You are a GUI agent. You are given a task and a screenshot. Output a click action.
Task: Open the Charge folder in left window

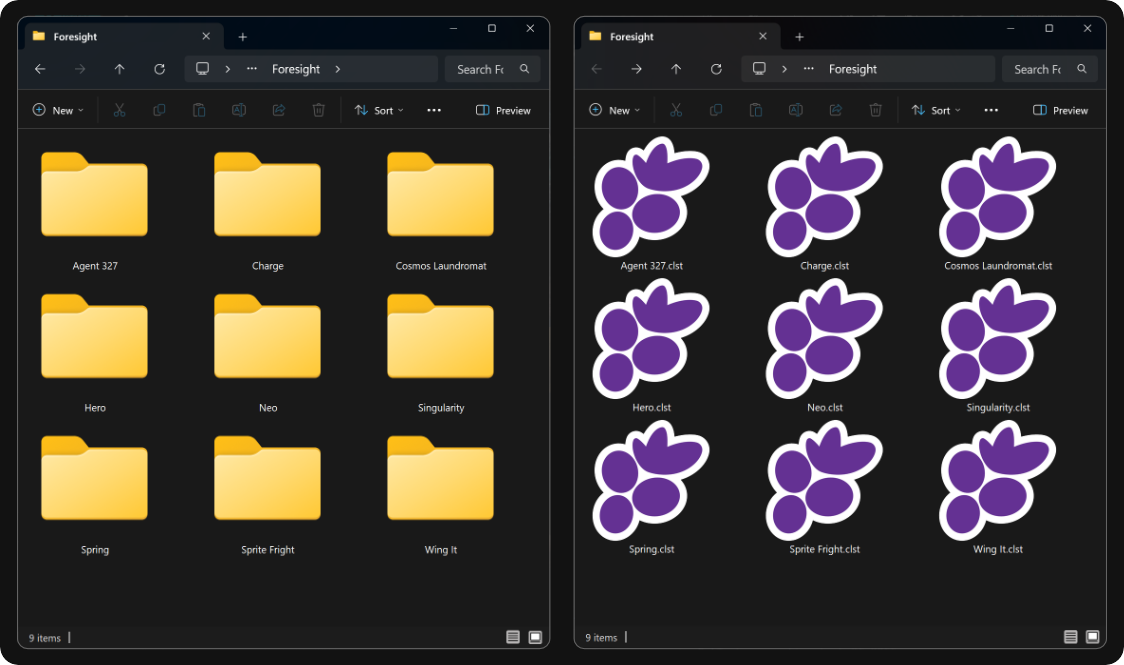click(267, 194)
